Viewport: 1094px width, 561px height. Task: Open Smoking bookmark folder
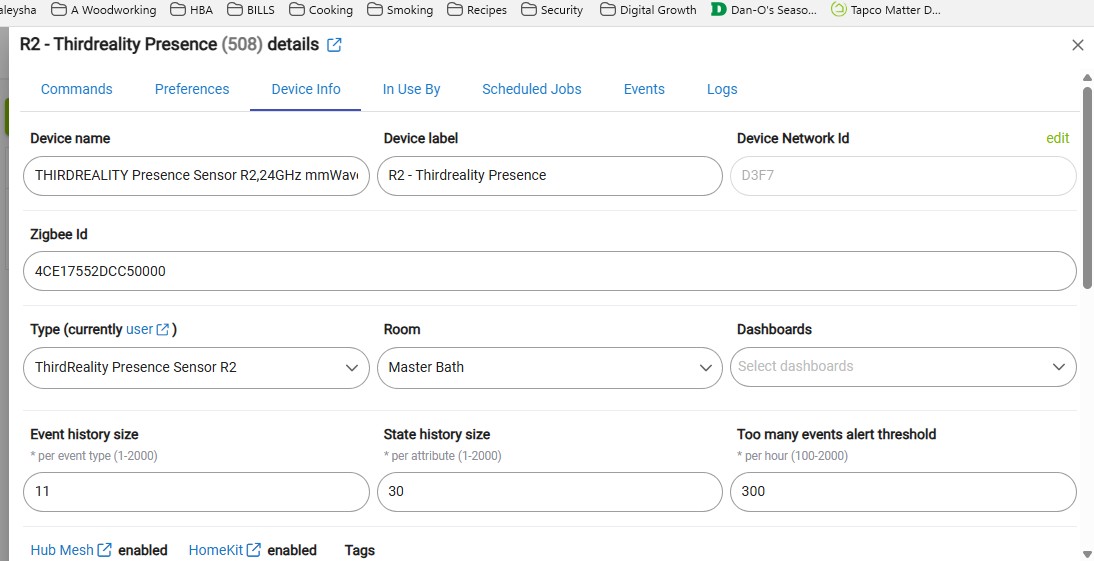tap(400, 10)
